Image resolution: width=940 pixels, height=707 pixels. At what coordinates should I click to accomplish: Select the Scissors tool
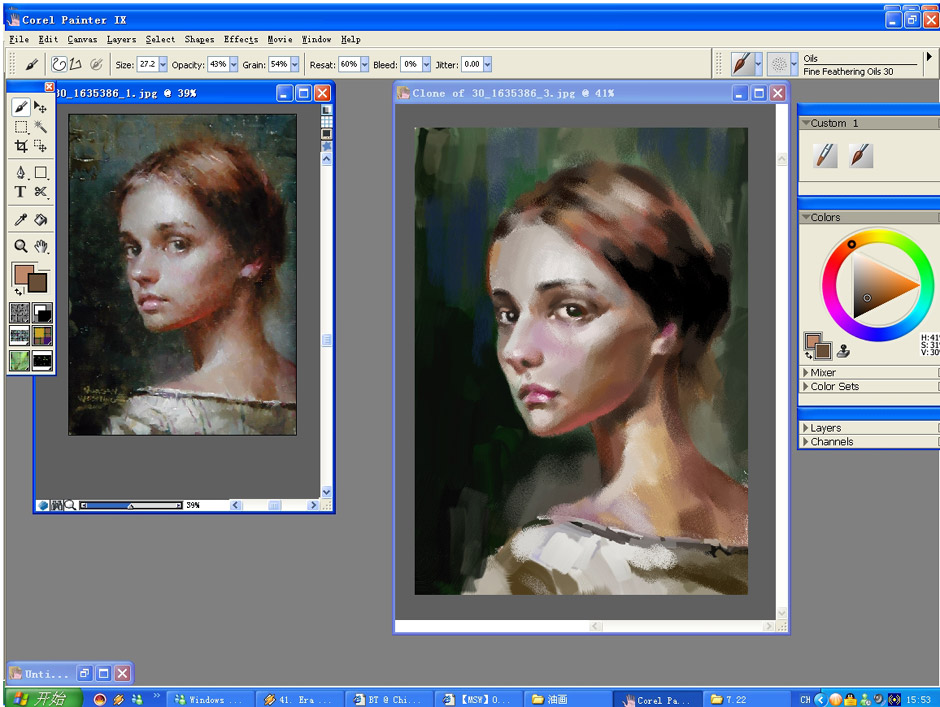(40, 192)
